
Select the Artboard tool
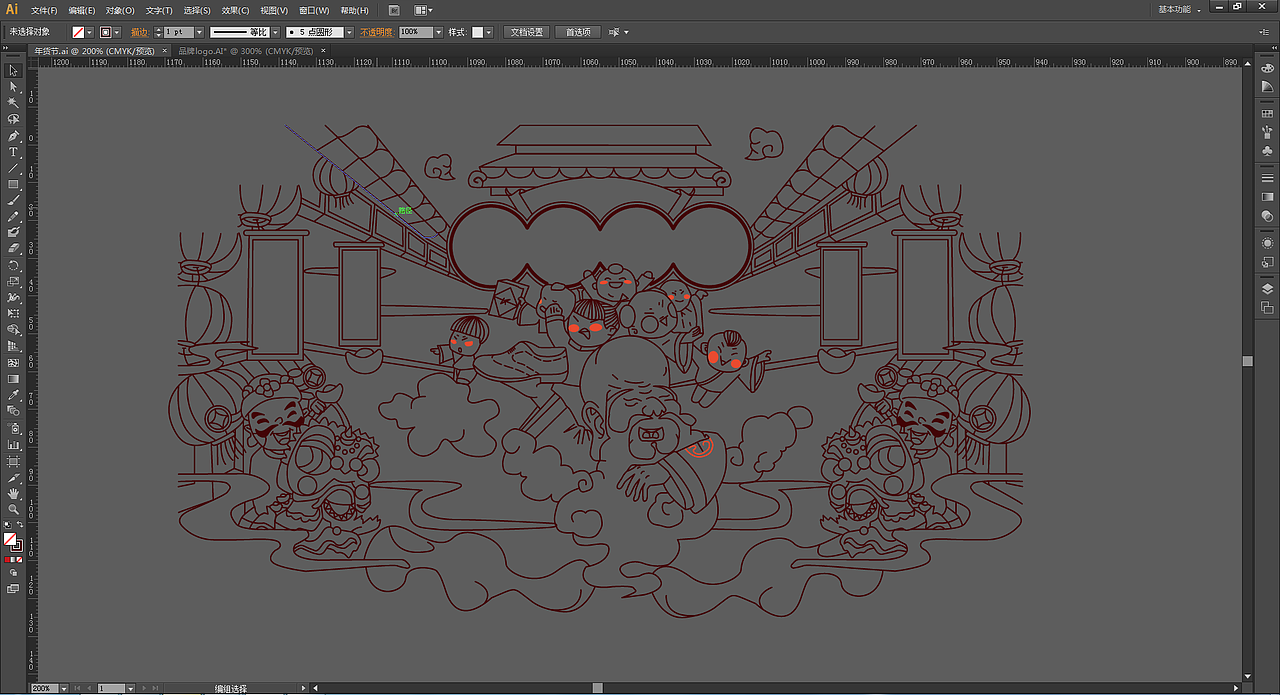(x=13, y=461)
